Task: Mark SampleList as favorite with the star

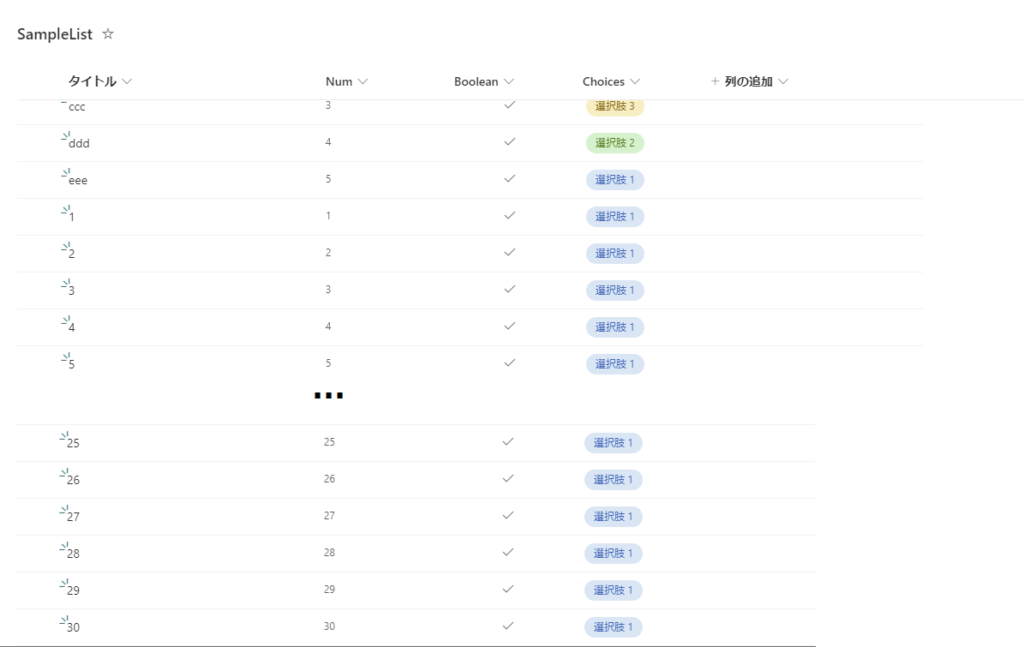Action: click(x=108, y=34)
